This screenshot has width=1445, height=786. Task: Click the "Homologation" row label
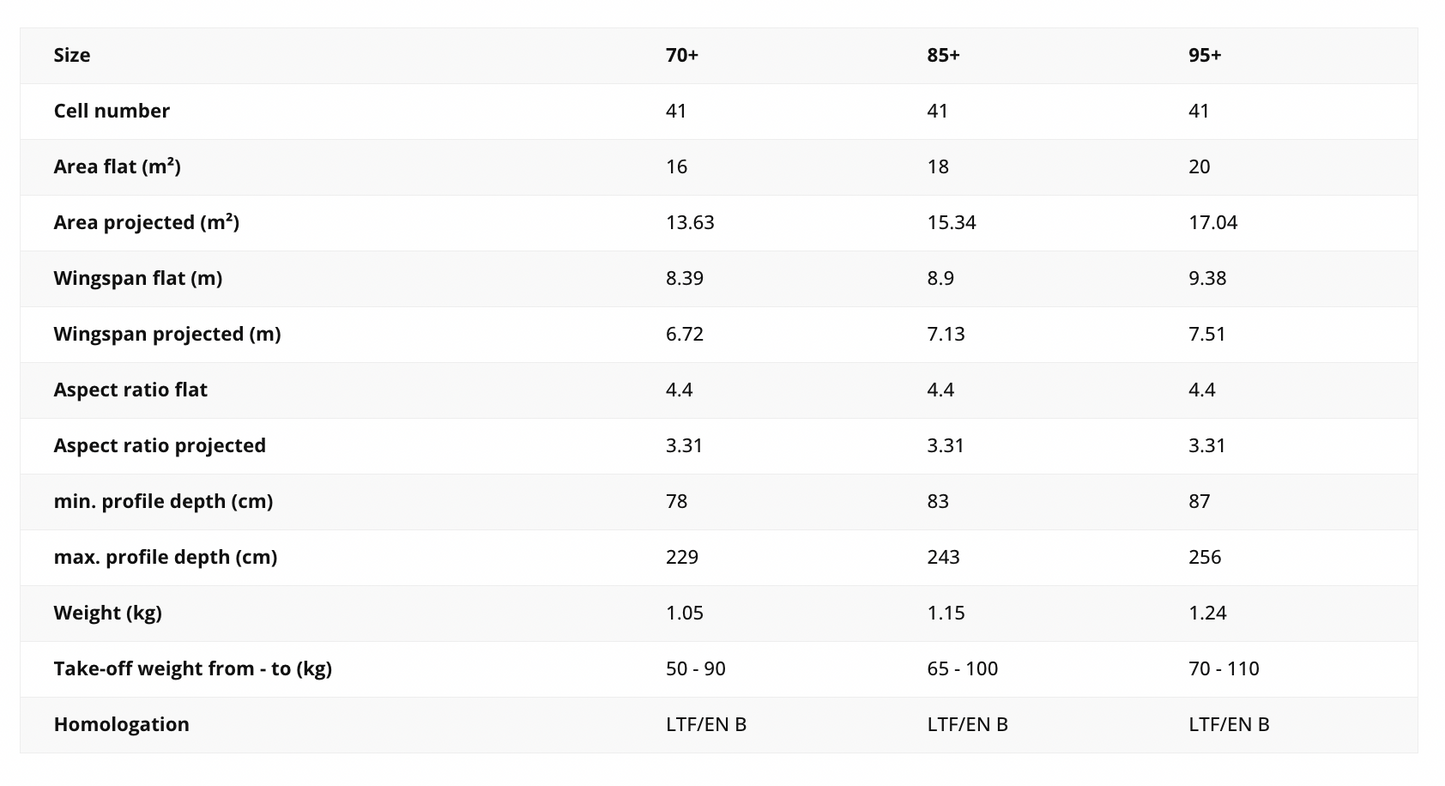[x=121, y=724]
